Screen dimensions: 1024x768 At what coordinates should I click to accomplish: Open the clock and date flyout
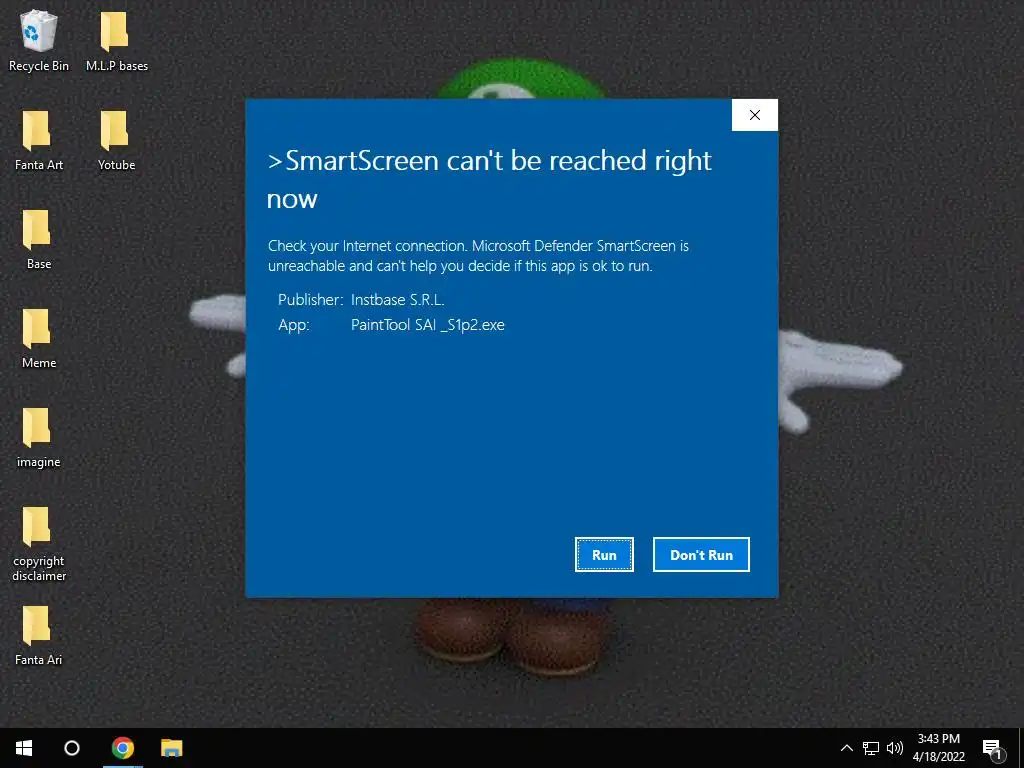tap(938, 748)
